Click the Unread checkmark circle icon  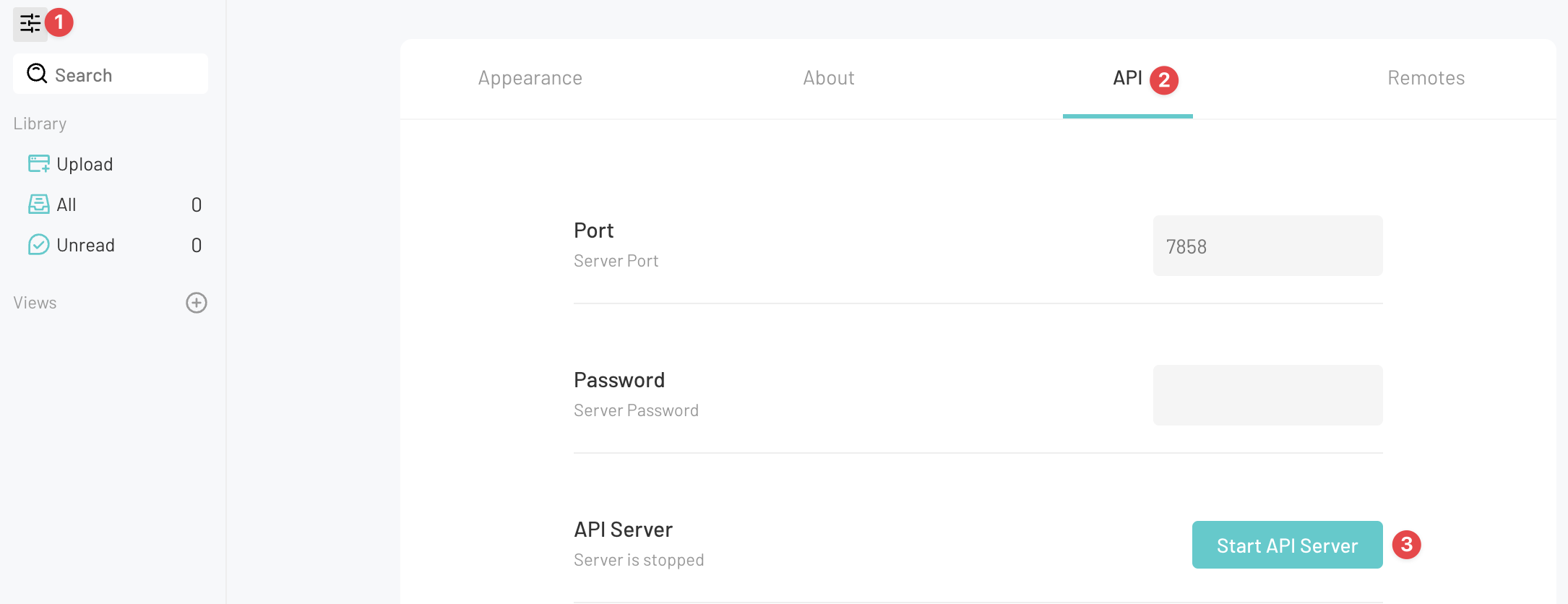tap(38, 245)
